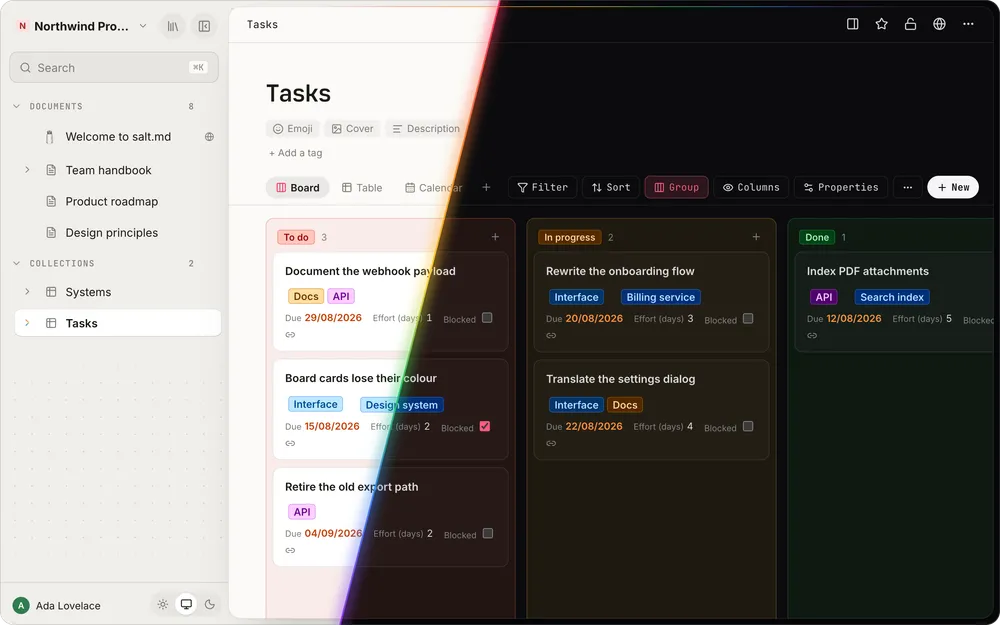Add card to In progress column

tap(756, 237)
